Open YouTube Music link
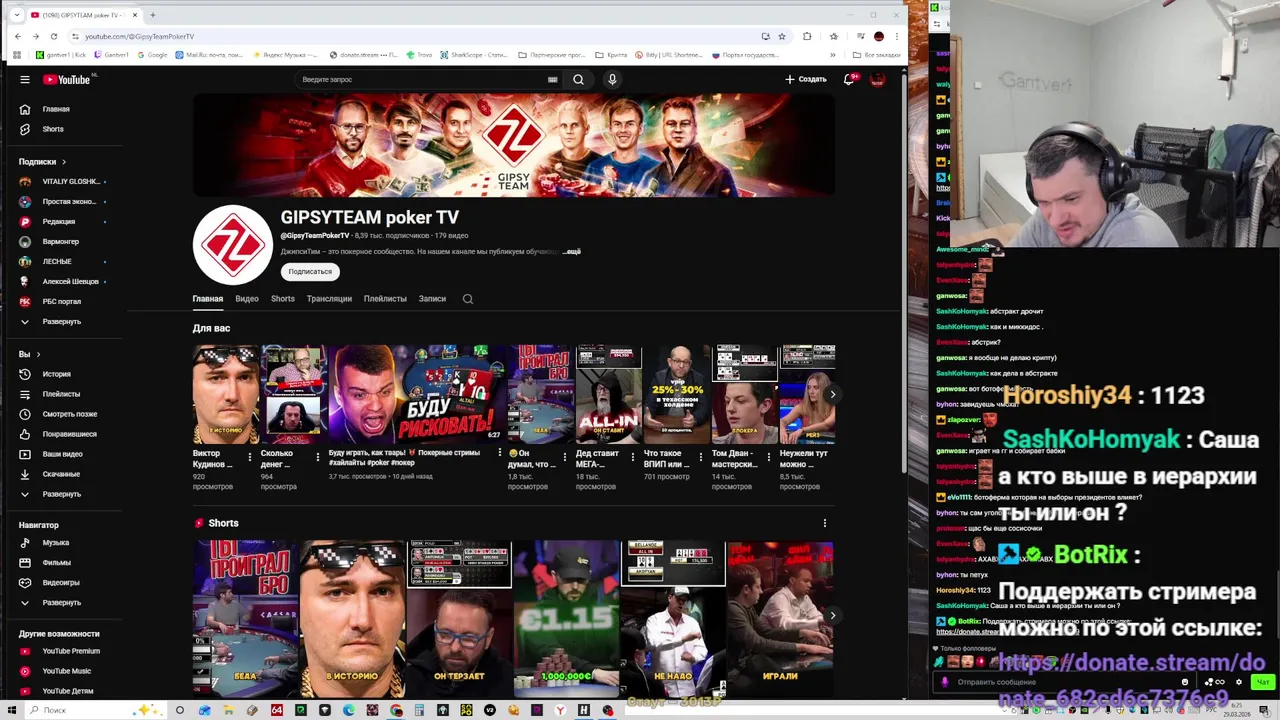Image resolution: width=1280 pixels, height=720 pixels. (66, 671)
